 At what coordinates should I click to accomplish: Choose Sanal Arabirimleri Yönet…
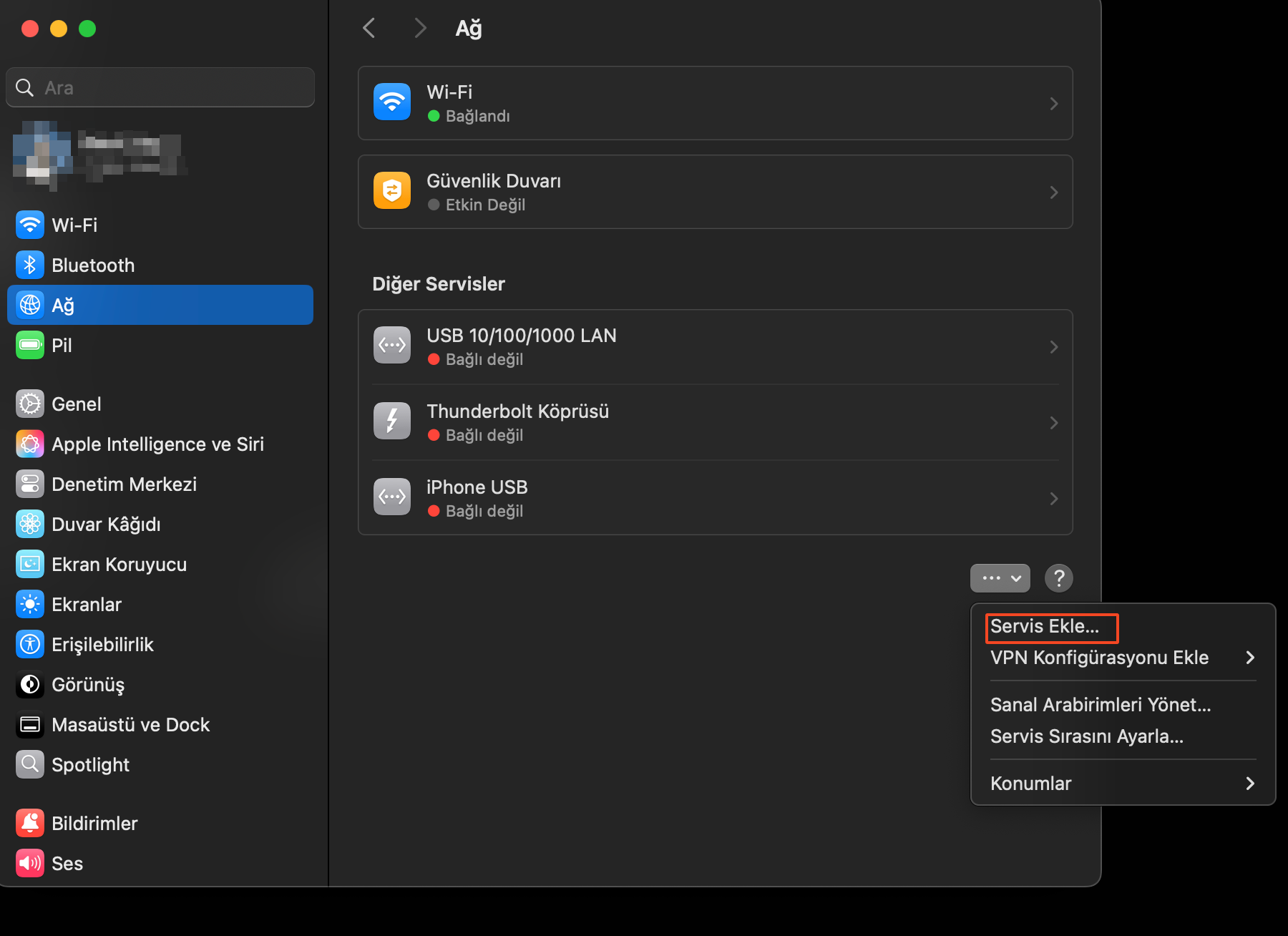[x=1123, y=705]
